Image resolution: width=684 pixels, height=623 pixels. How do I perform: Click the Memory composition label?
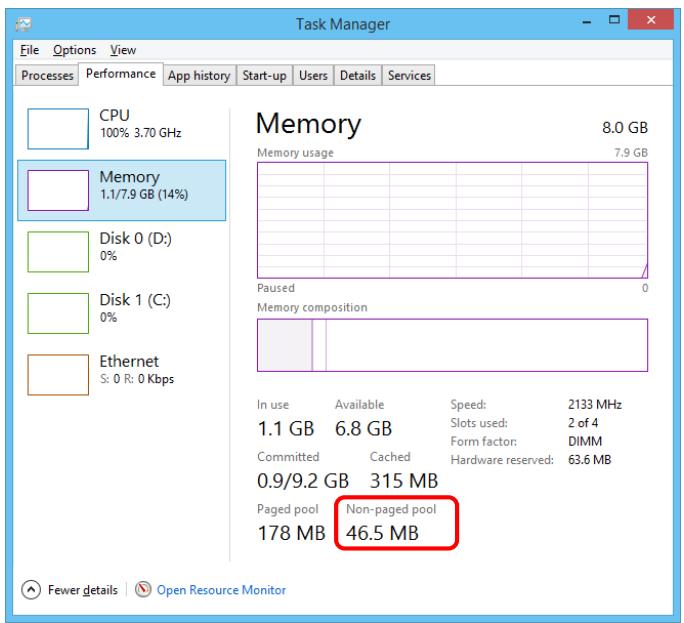312,307
